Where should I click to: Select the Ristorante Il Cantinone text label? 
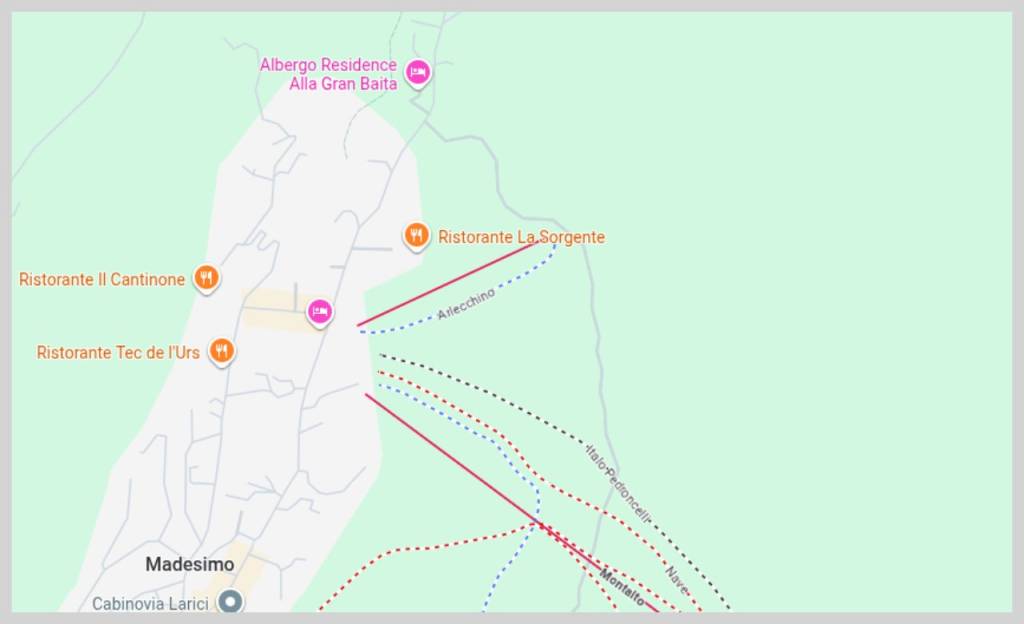[102, 279]
